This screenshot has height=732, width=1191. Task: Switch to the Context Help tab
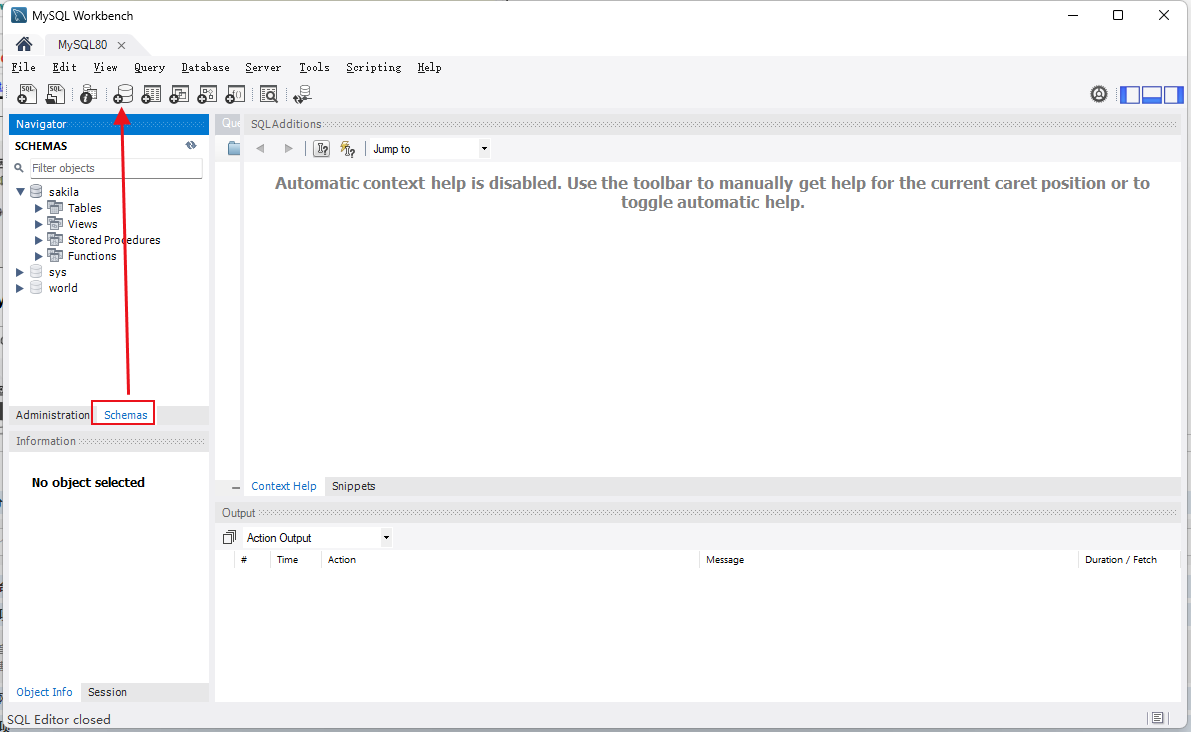tap(283, 486)
